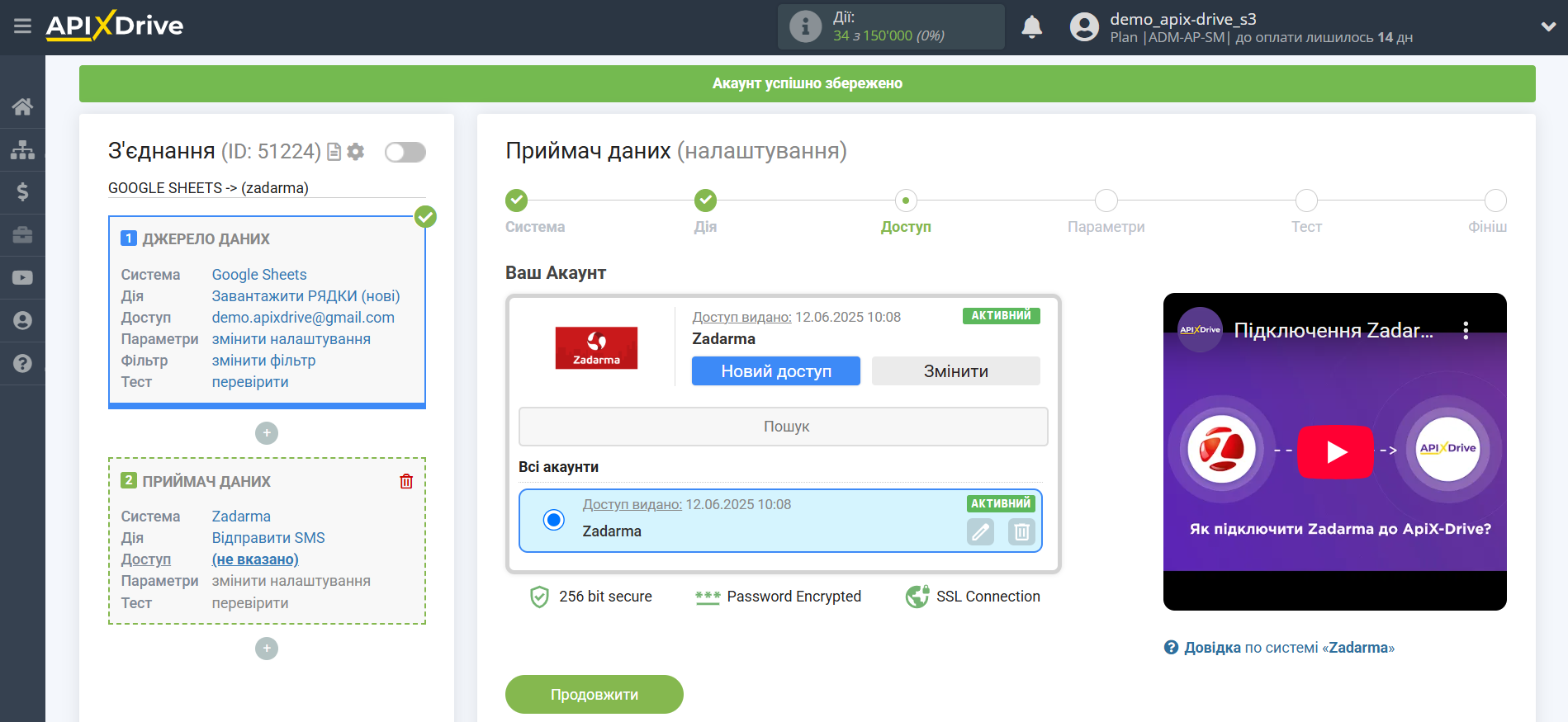This screenshot has height=722, width=1568.
Task: Open the hamburger menu
Action: pyautogui.click(x=22, y=26)
